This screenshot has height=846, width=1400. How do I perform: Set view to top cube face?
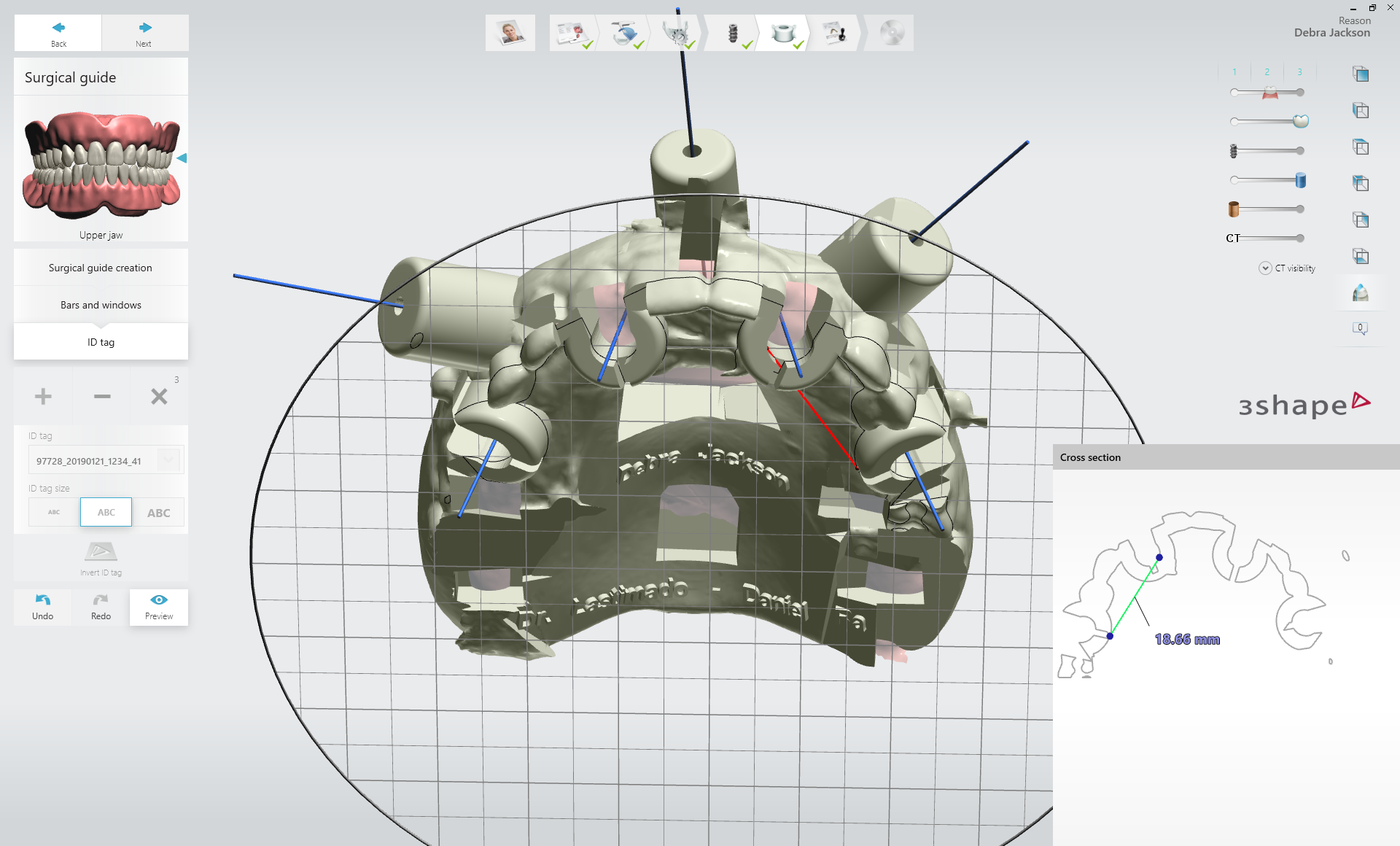click(1361, 147)
